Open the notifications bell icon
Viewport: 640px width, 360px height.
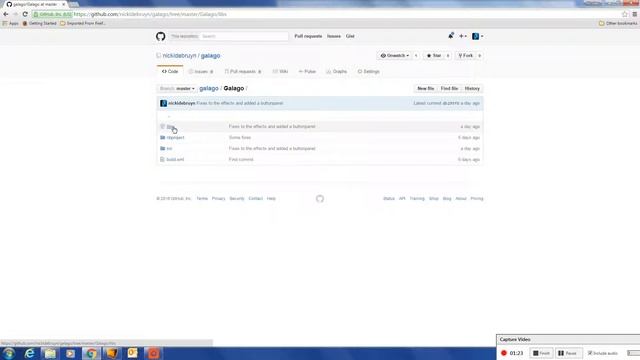[451, 36]
